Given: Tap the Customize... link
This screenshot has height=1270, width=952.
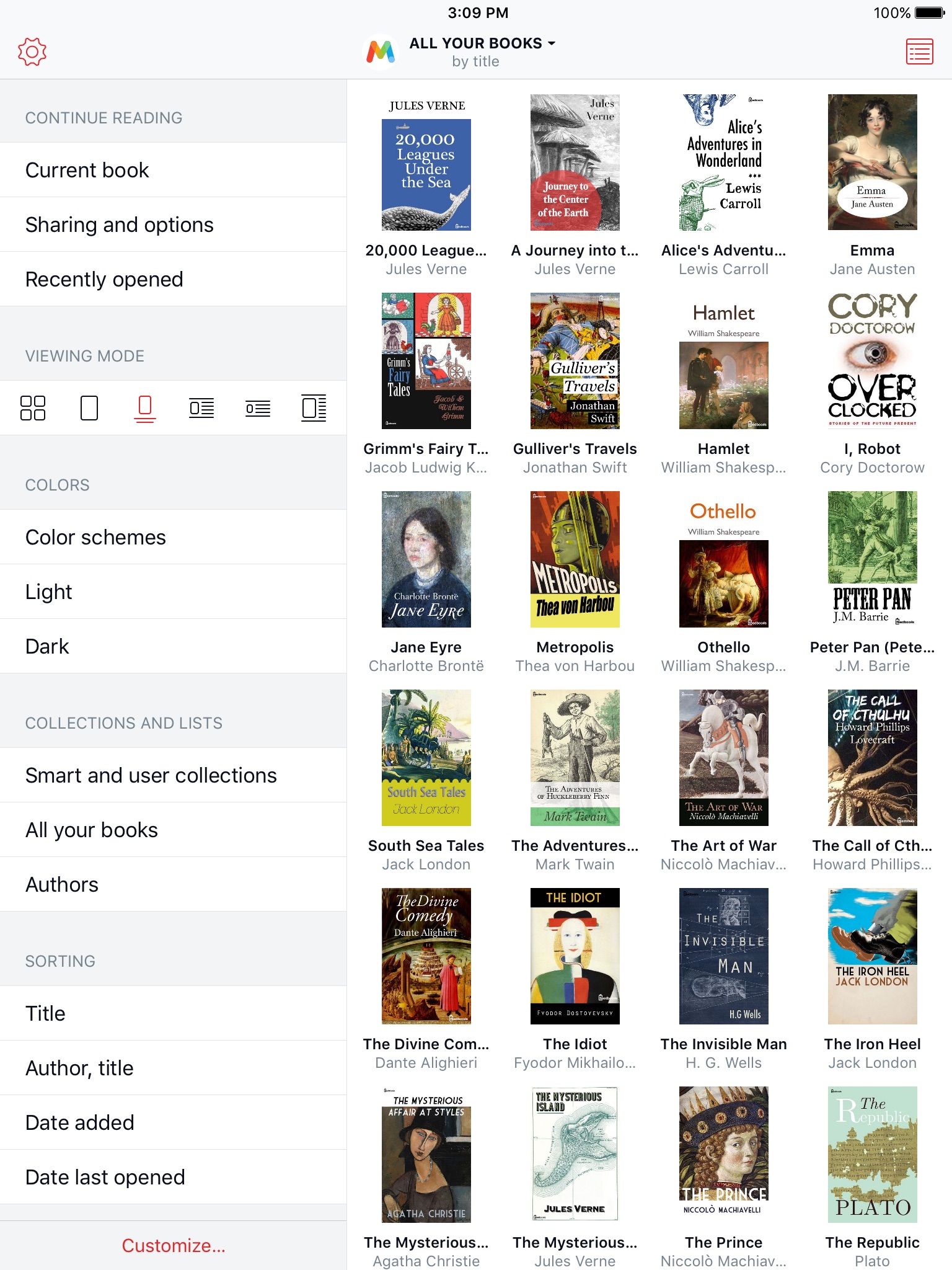Looking at the screenshot, I should 174,1245.
